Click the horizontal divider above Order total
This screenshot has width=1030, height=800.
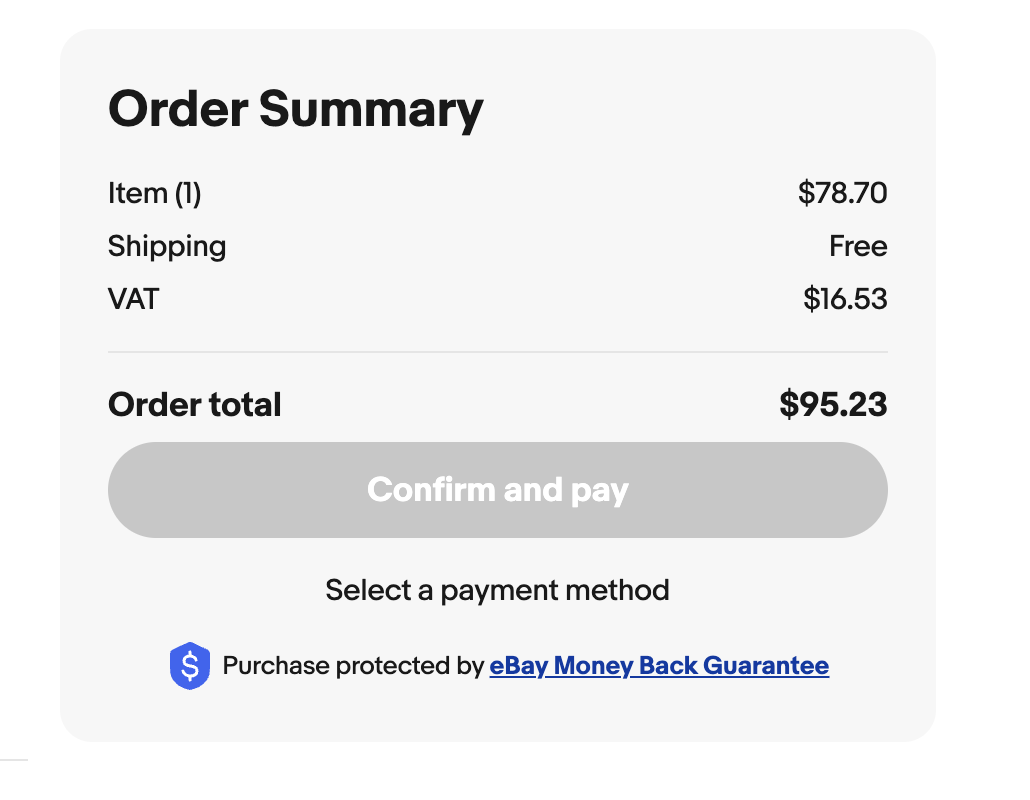point(497,352)
